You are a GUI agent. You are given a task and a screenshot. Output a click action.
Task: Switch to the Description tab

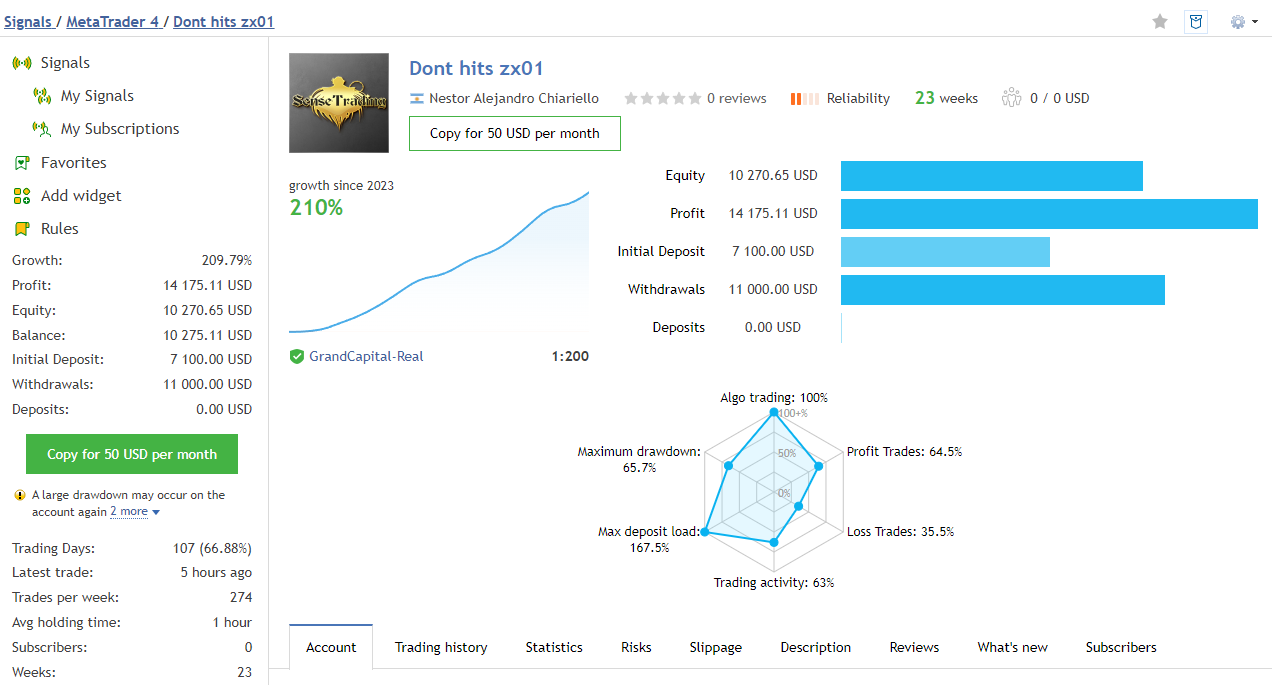point(816,647)
